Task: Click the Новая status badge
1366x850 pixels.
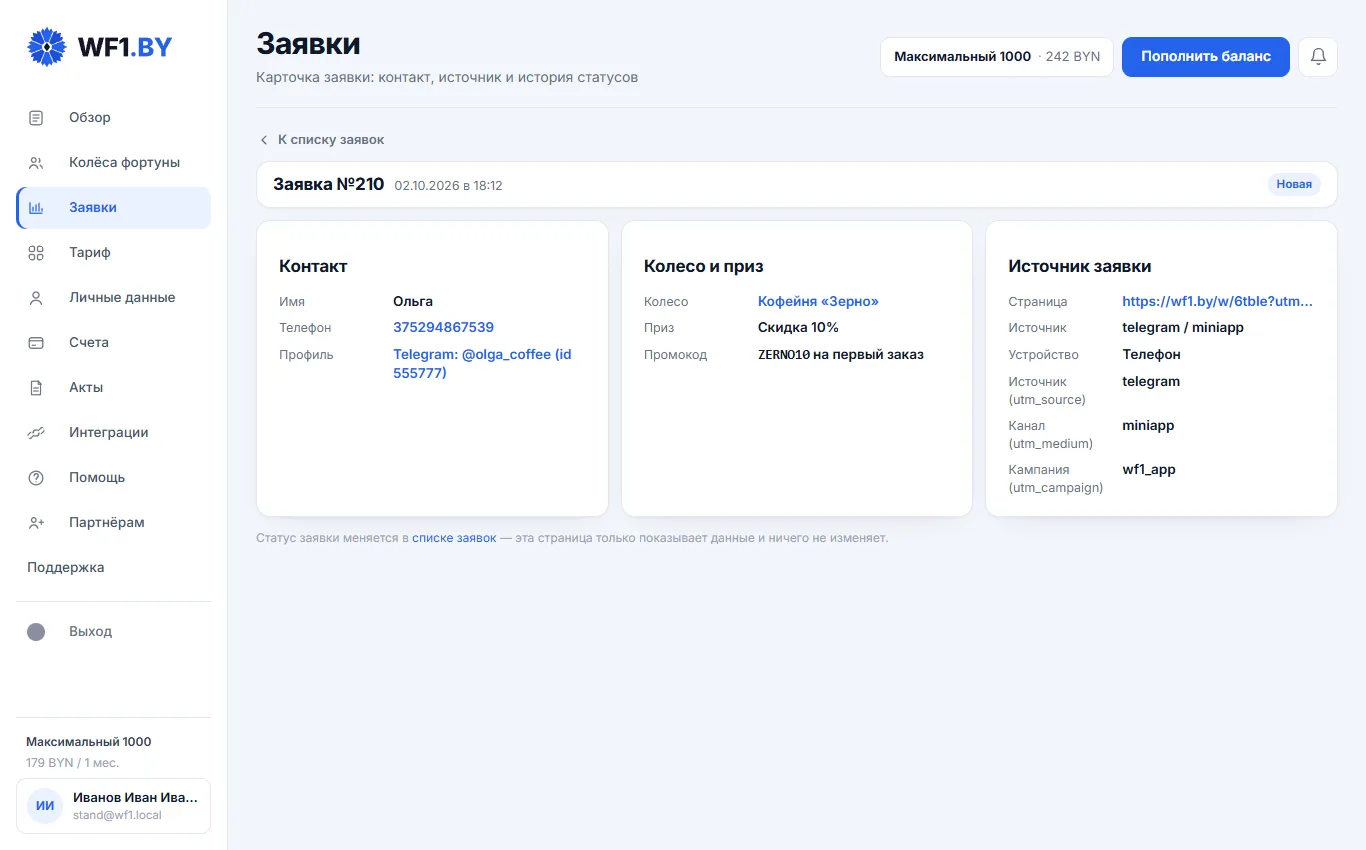Action: tap(1294, 185)
